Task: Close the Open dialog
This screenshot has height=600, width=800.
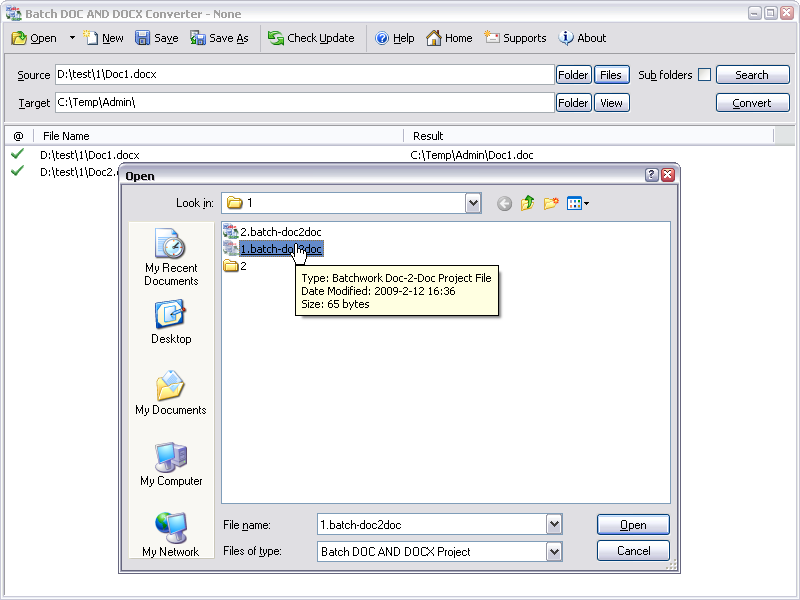Action: [x=668, y=176]
